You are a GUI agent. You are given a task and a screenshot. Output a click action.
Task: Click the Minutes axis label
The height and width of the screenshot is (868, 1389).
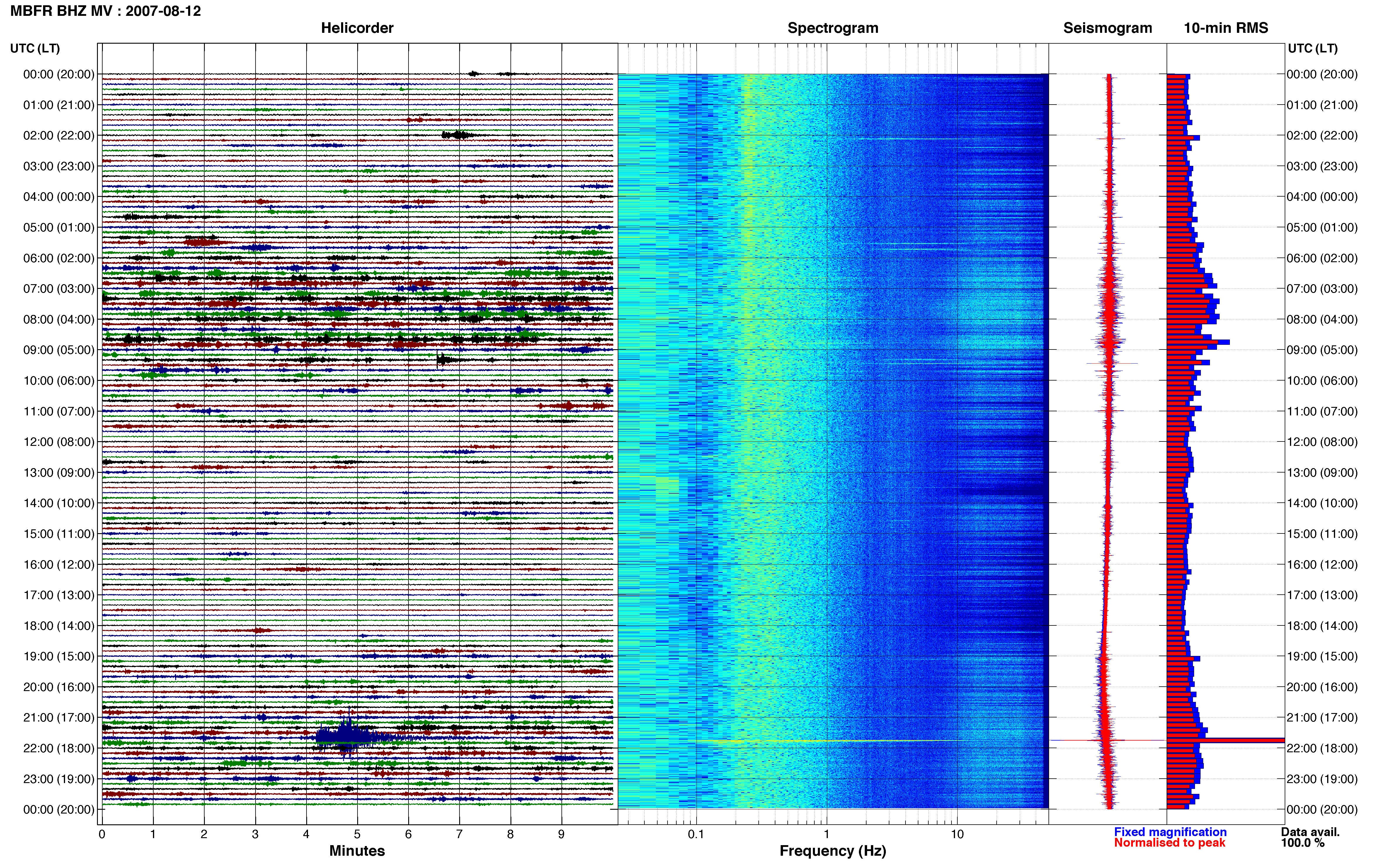357,851
